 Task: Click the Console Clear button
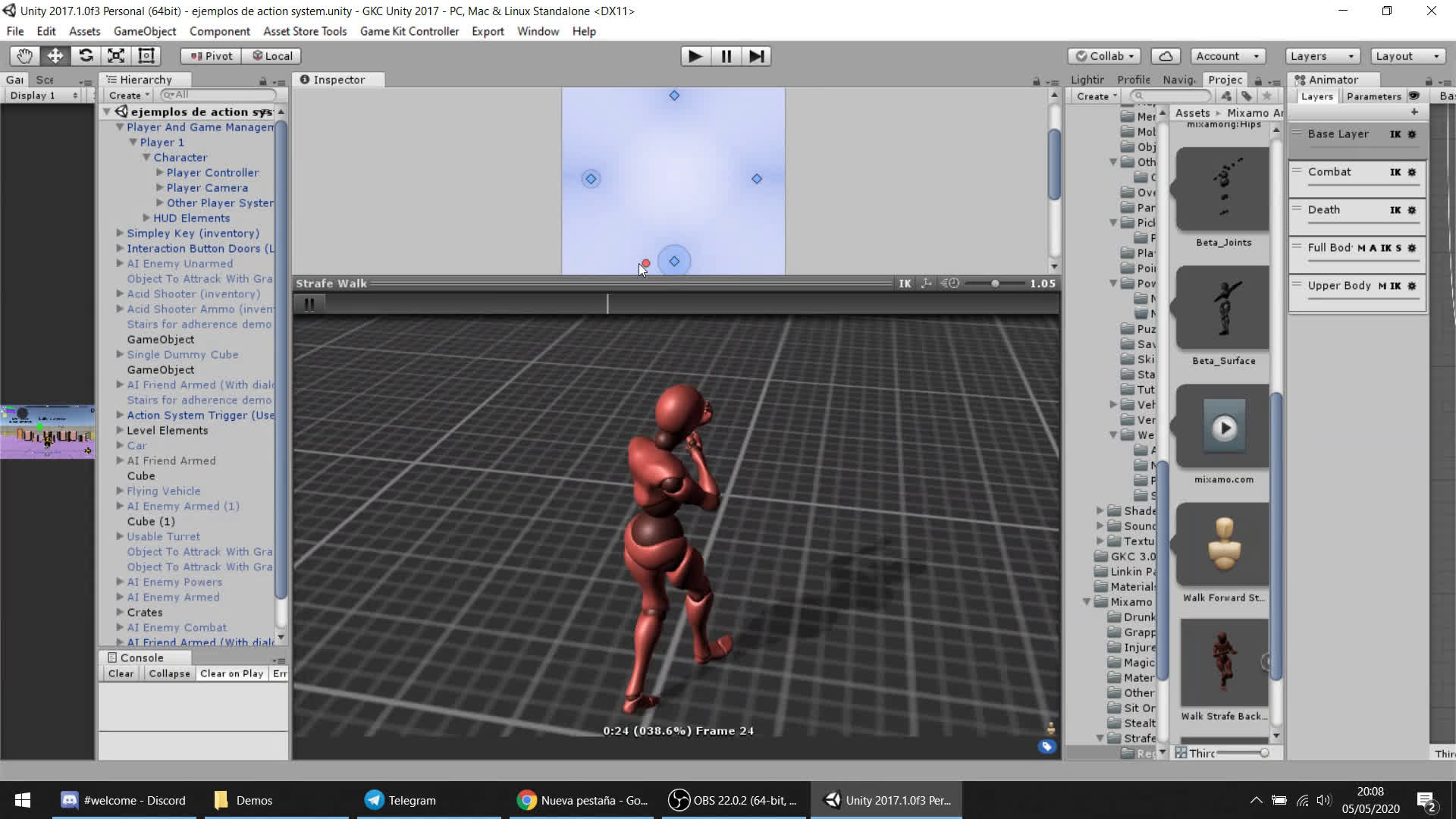[121, 673]
